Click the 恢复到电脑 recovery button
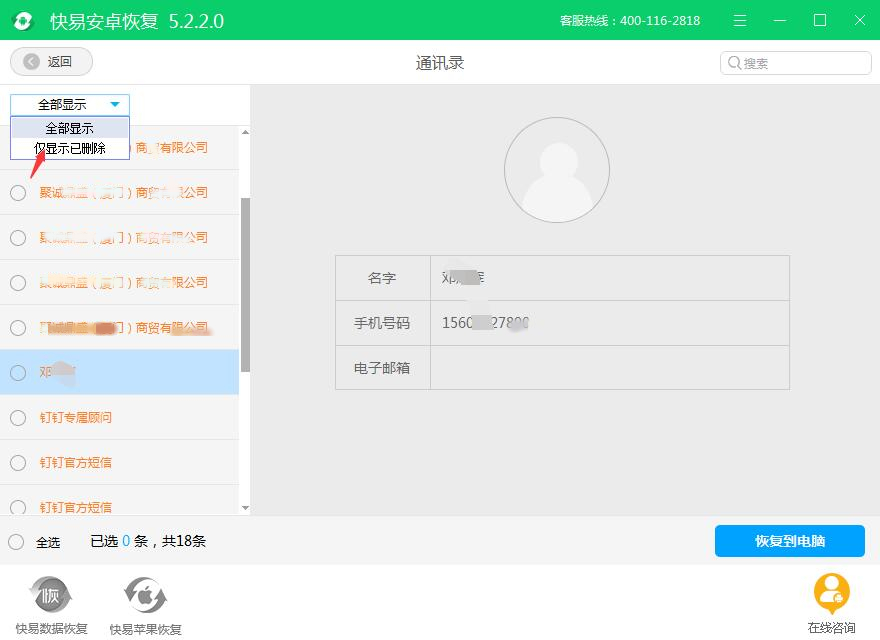880x640 pixels. [789, 541]
